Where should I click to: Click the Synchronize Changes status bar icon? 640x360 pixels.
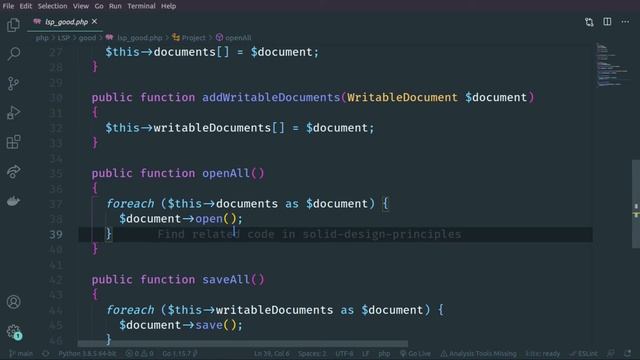[x=46, y=353]
